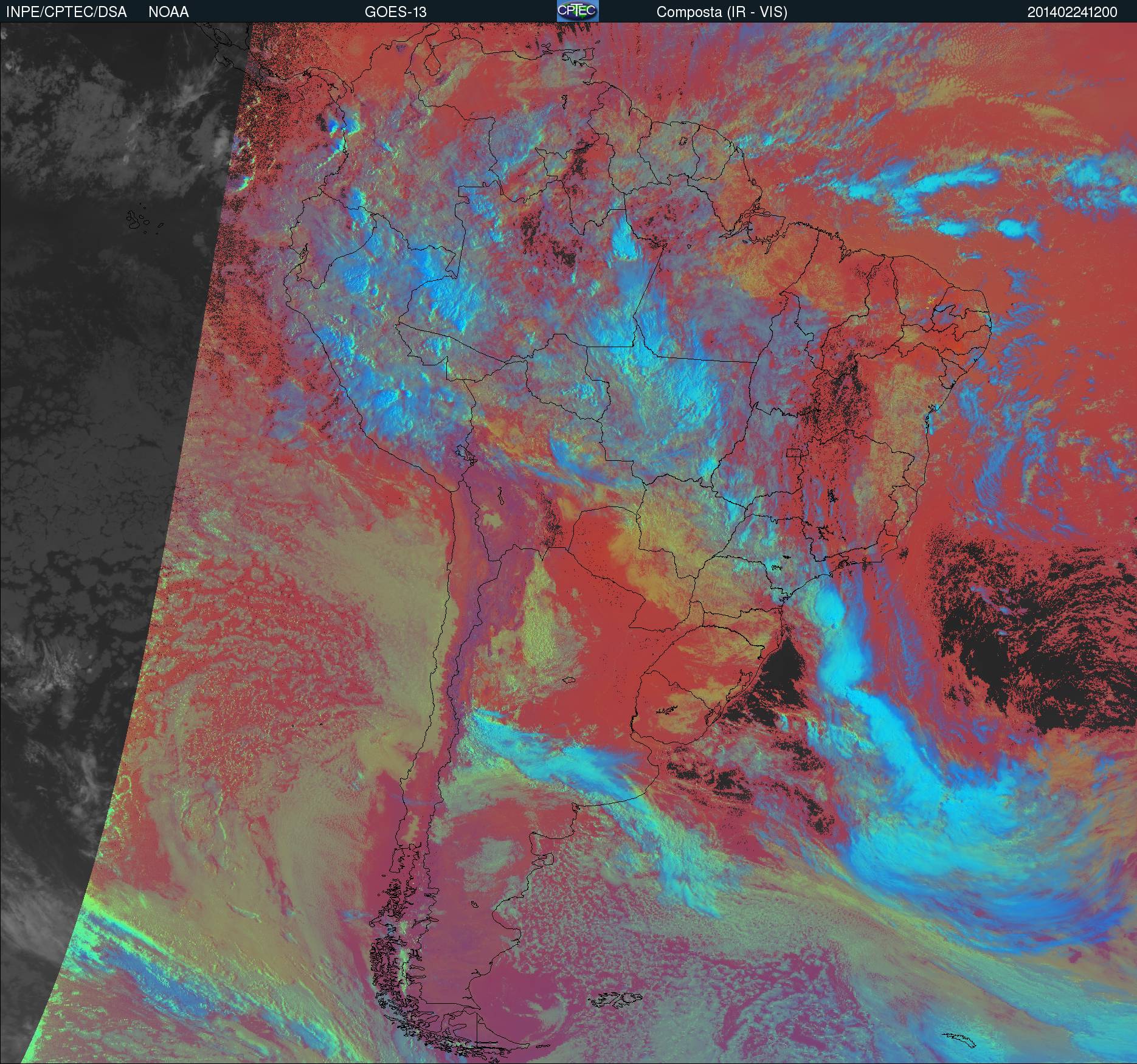Click the satellite composite image

(568, 543)
